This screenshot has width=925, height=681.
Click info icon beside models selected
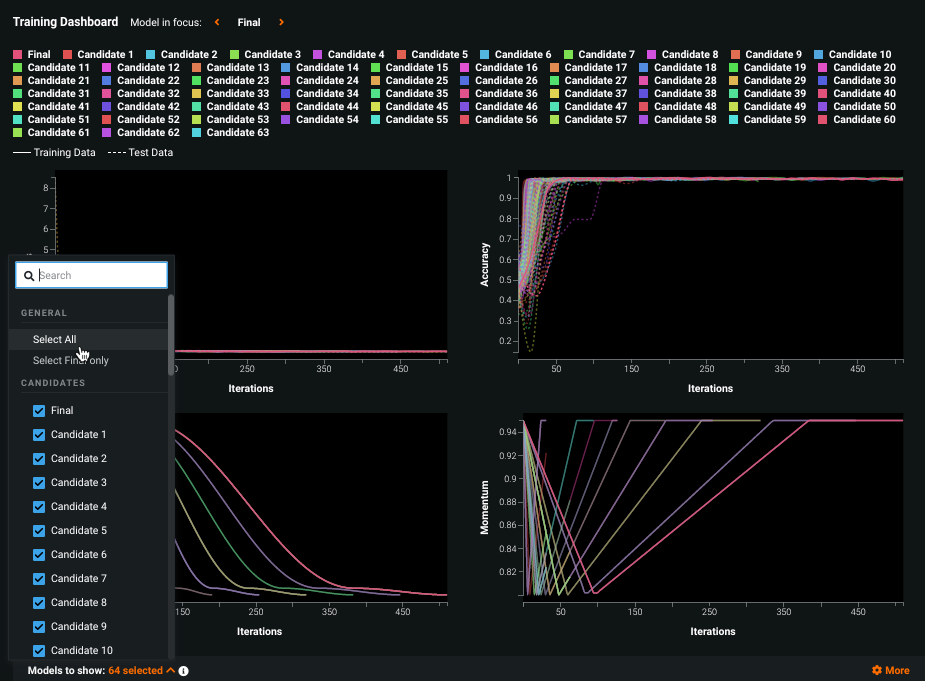point(184,671)
